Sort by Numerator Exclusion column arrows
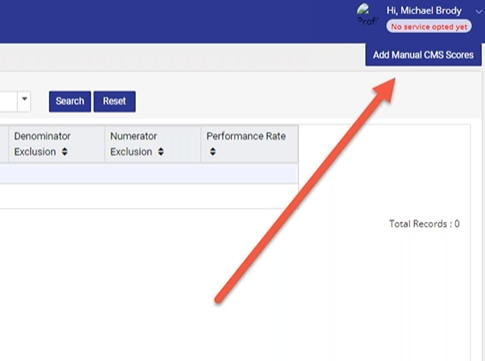This screenshot has width=485, height=361. click(x=161, y=152)
